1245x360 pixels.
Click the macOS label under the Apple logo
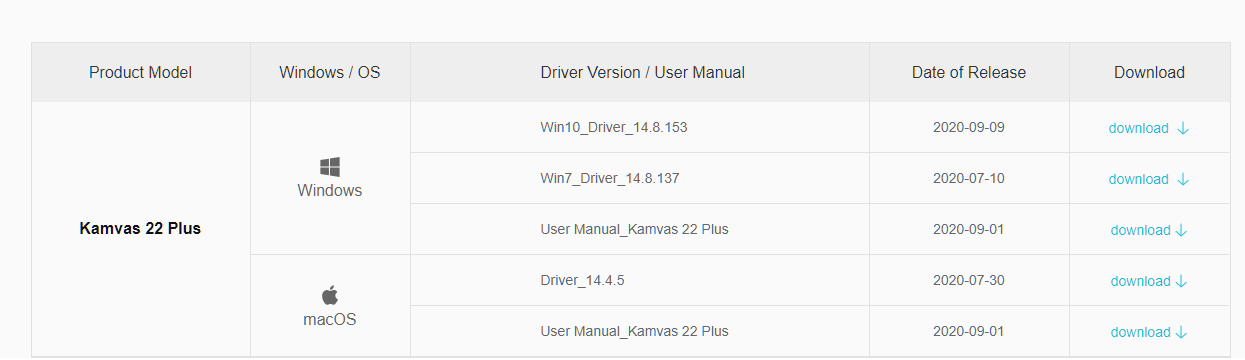tap(330, 320)
